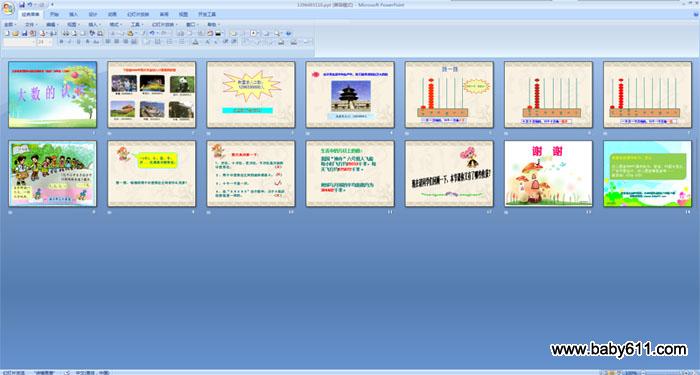Expand the 文件 classic menu dropdown
The image size is (700, 375).
[31, 25]
